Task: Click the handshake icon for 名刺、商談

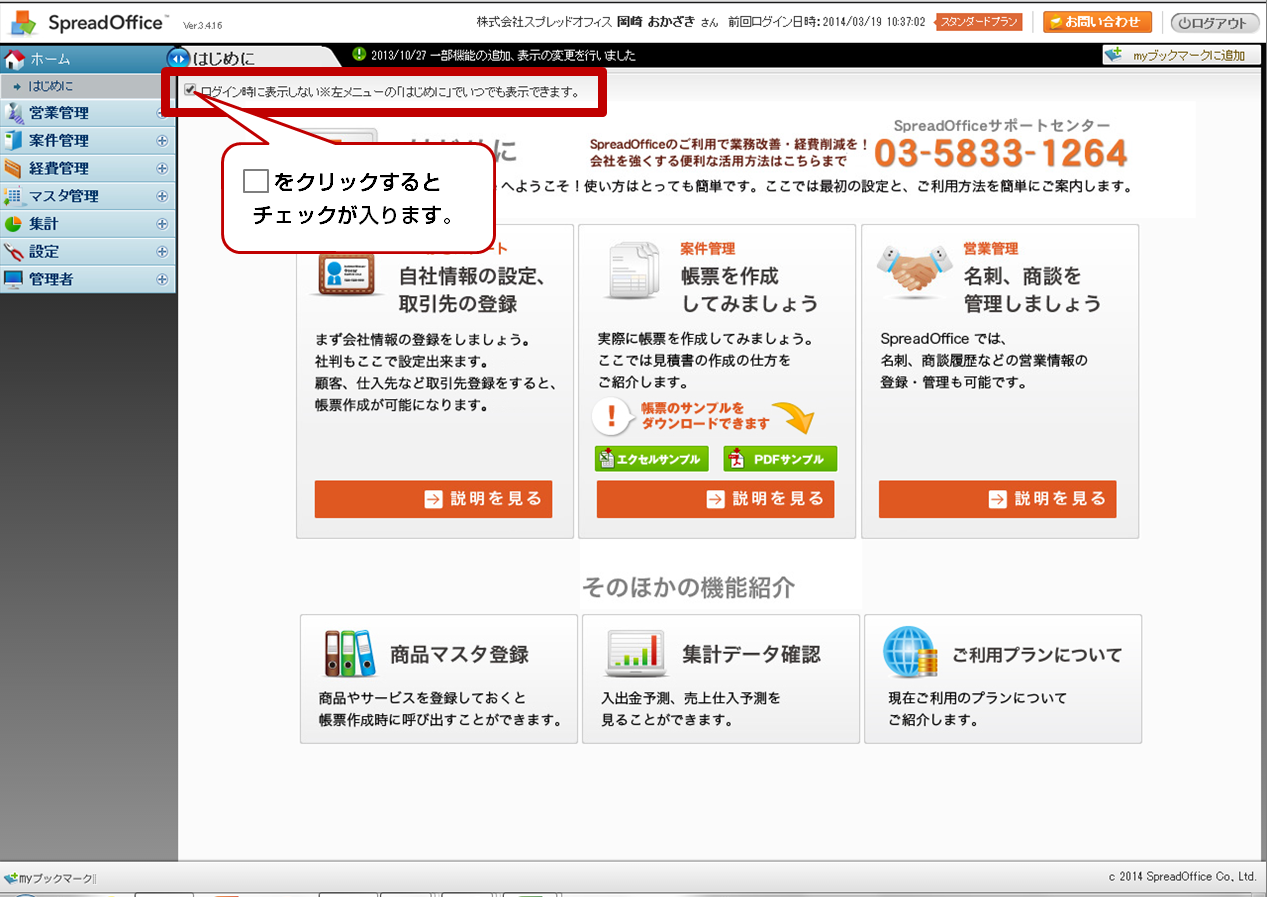Action: [x=915, y=271]
